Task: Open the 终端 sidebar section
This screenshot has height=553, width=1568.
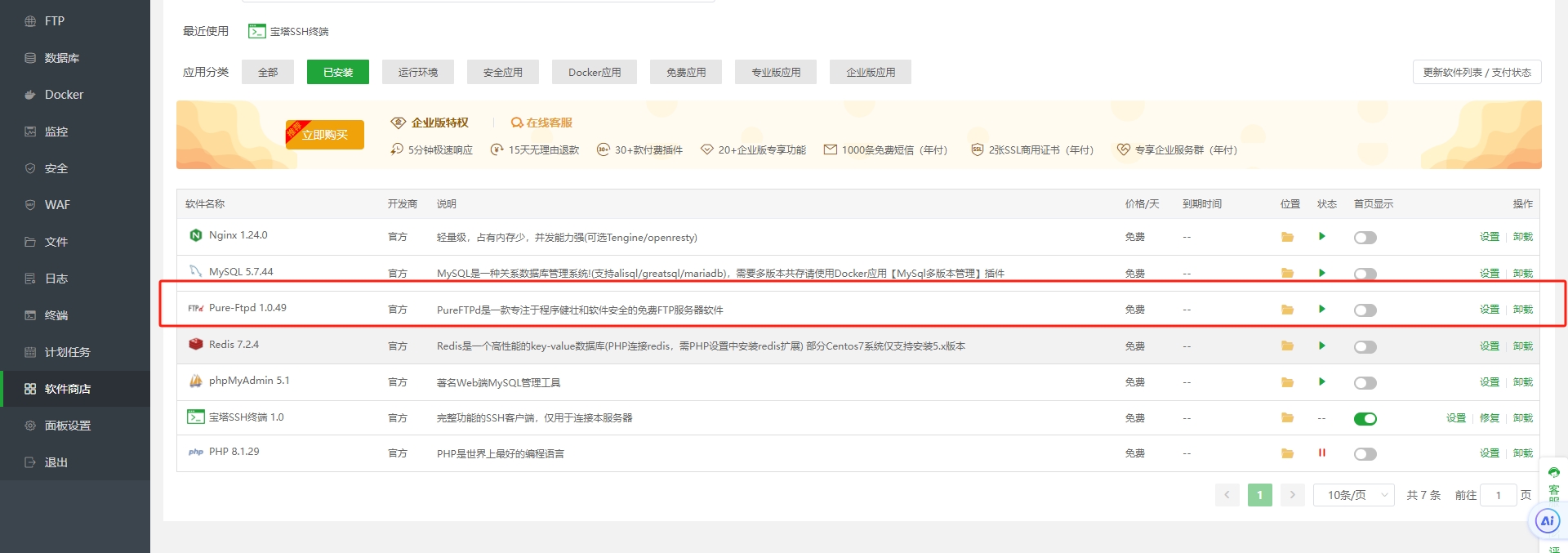Action: (x=75, y=315)
